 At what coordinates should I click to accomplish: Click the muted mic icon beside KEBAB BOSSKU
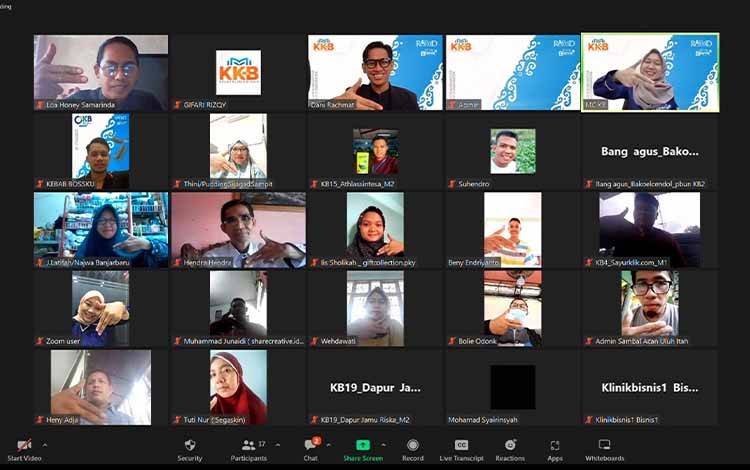point(40,184)
